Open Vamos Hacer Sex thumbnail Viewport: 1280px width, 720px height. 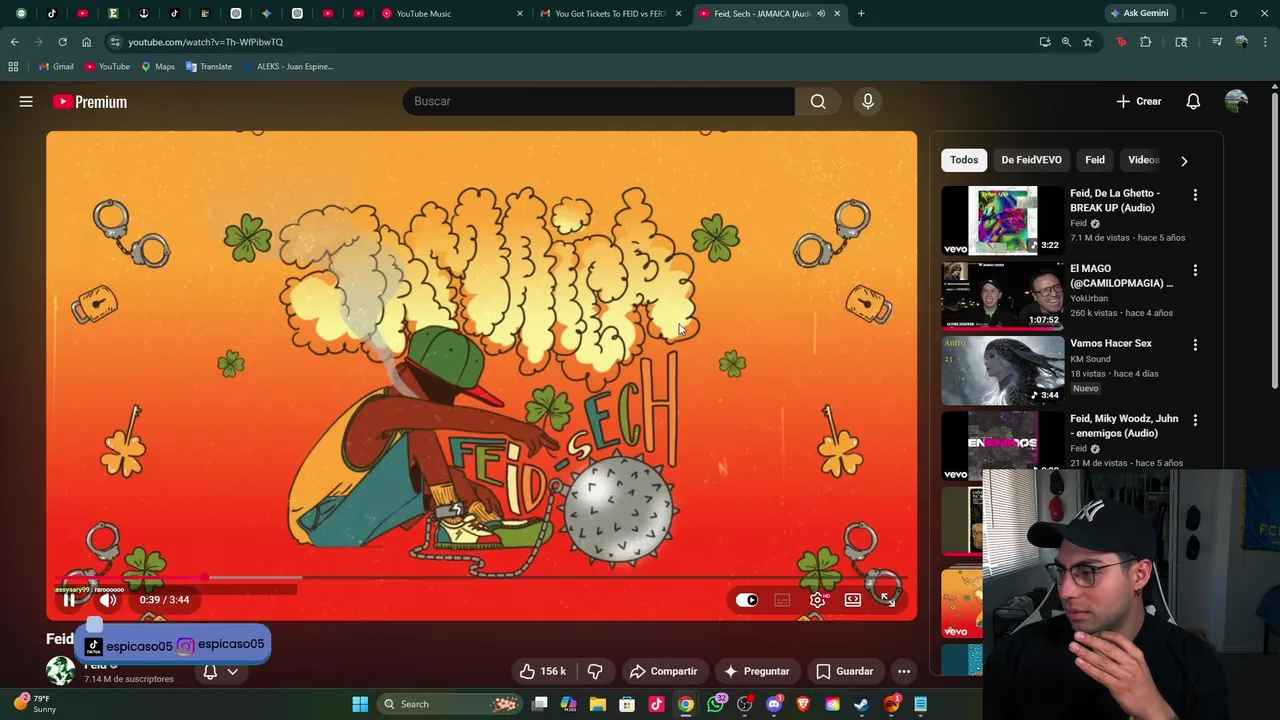click(1002, 370)
